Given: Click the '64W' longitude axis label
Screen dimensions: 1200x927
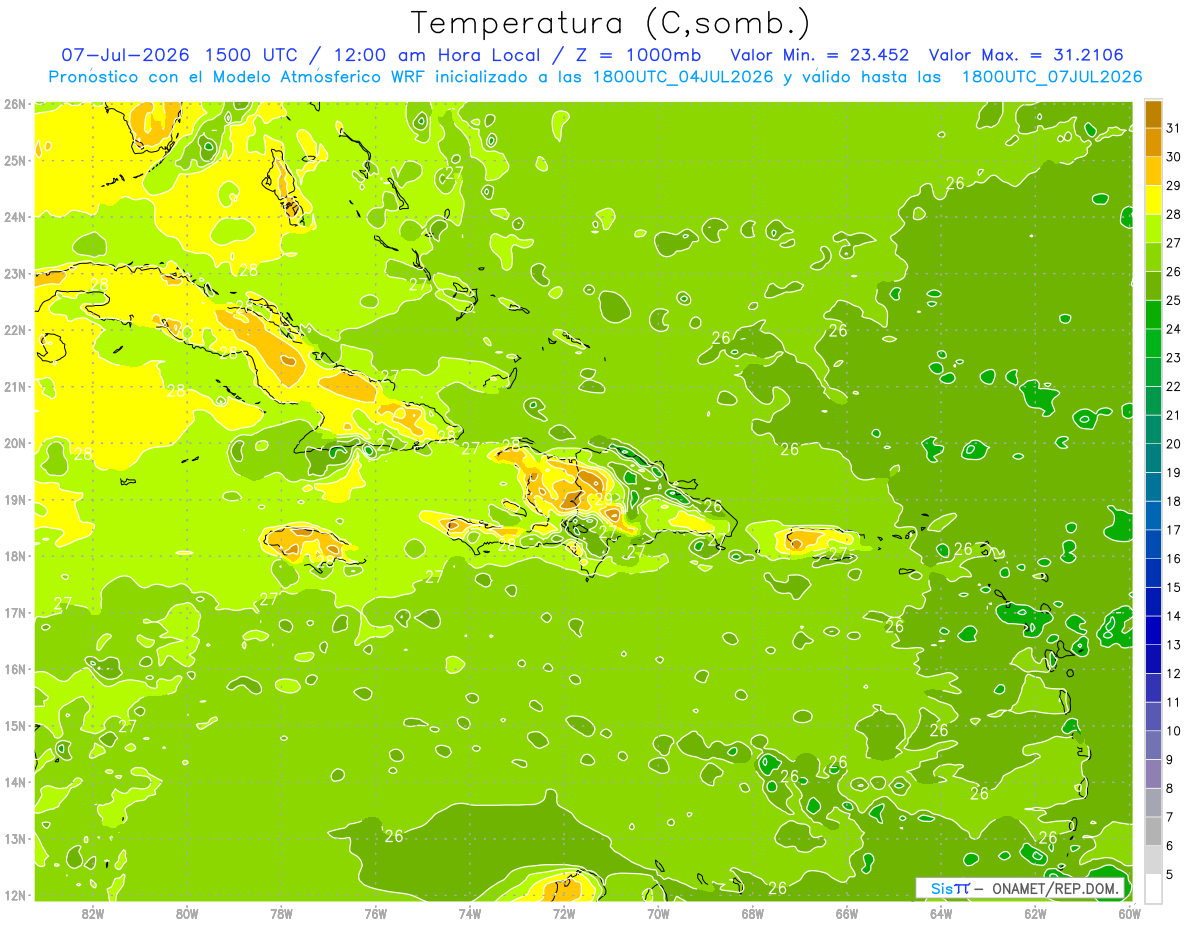Looking at the screenshot, I should 941,913.
